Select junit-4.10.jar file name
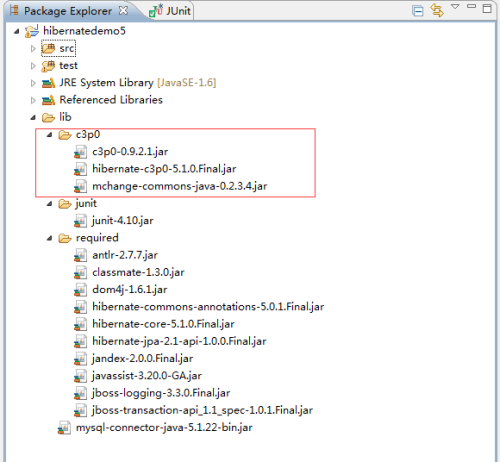 click(123, 221)
